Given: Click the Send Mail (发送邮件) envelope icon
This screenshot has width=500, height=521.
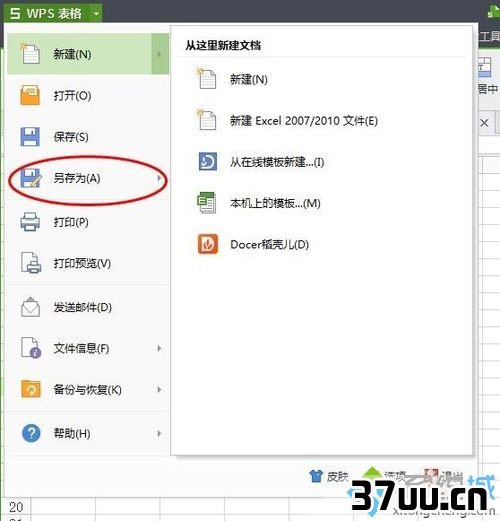Looking at the screenshot, I should (x=30, y=307).
